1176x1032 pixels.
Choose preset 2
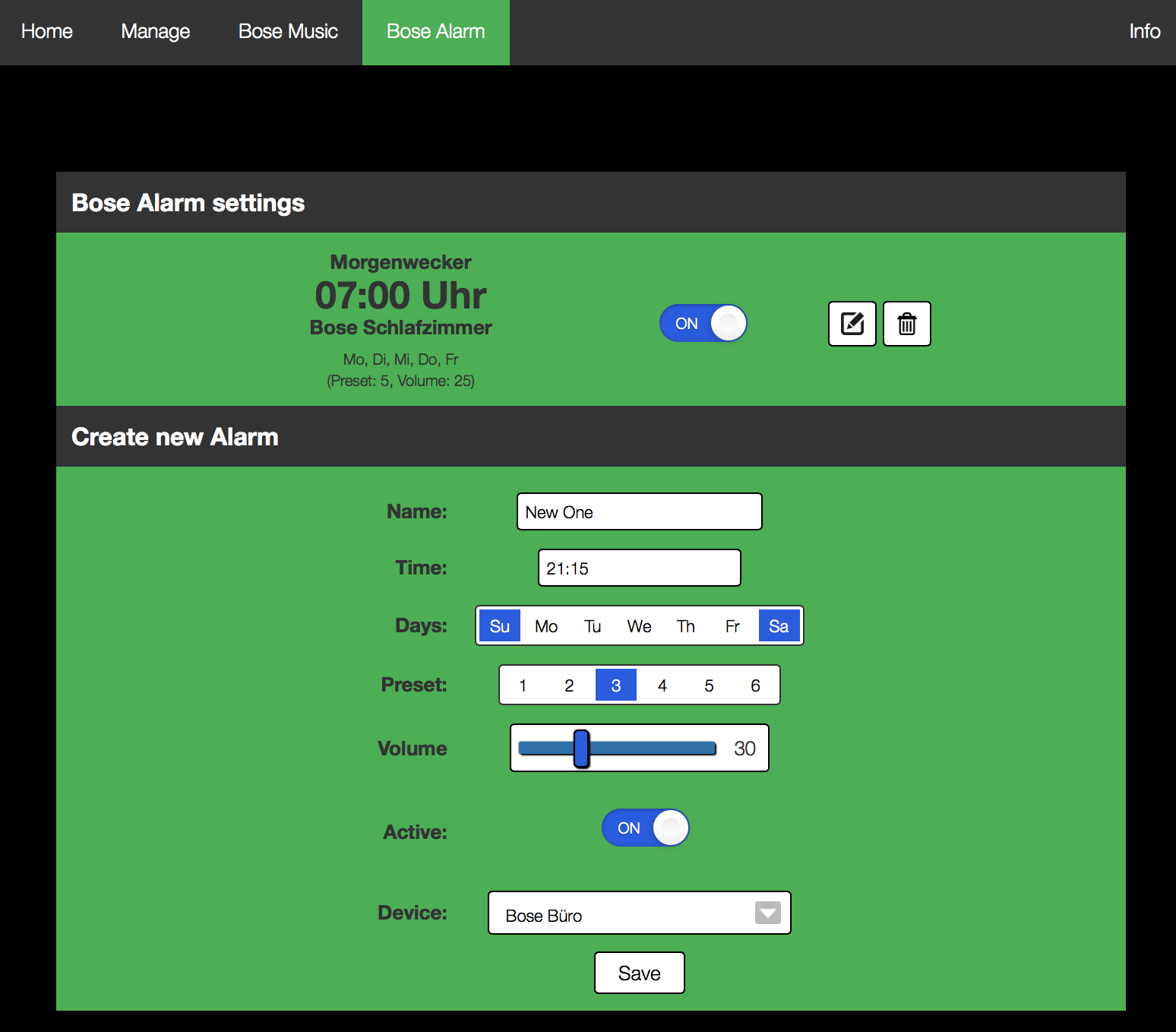point(569,685)
